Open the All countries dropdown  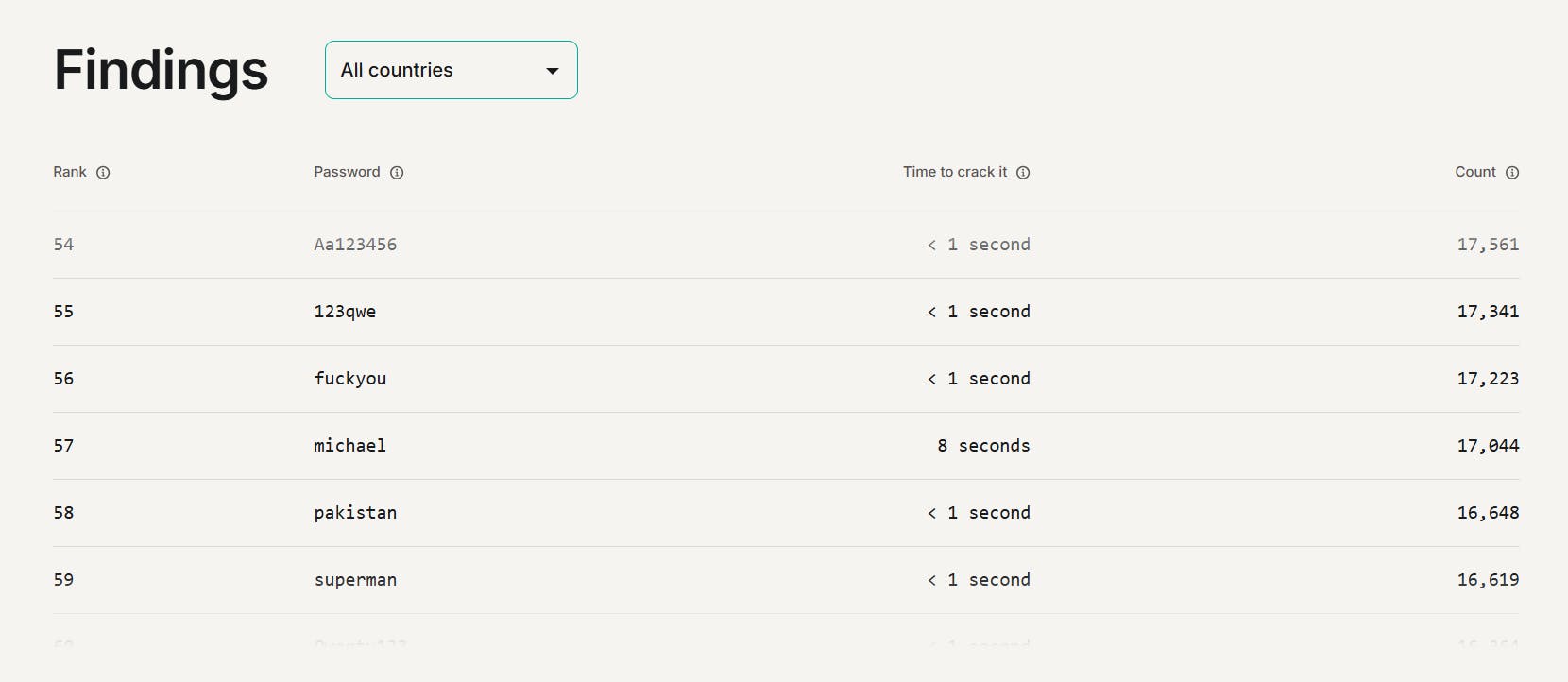pyautogui.click(x=451, y=70)
